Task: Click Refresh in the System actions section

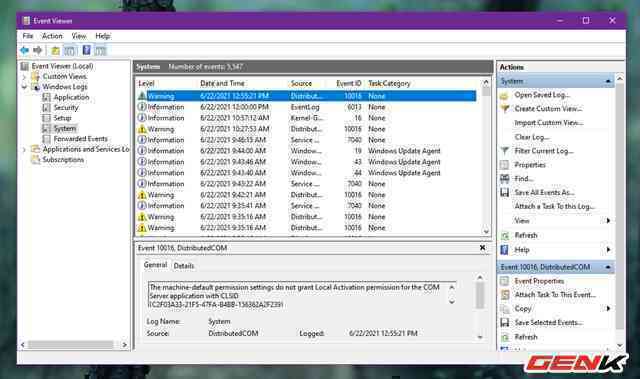Action: click(526, 235)
